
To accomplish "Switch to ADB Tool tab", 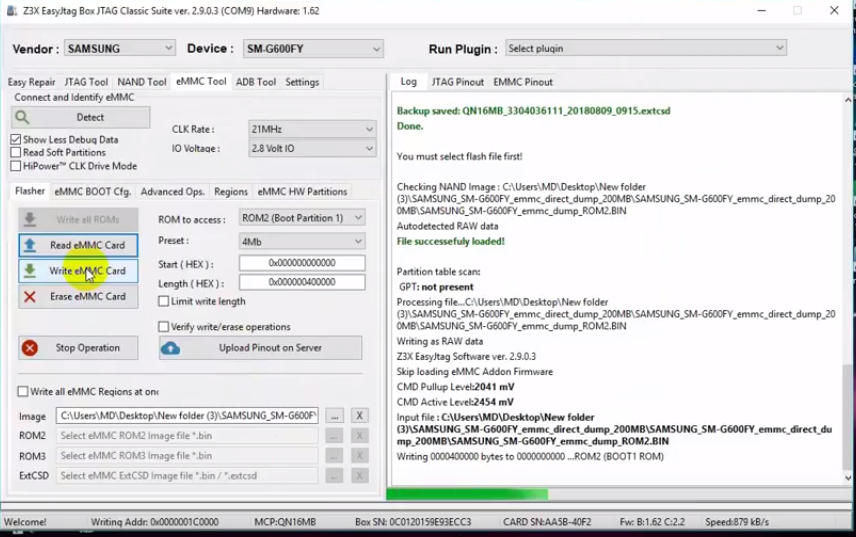I will pos(255,82).
